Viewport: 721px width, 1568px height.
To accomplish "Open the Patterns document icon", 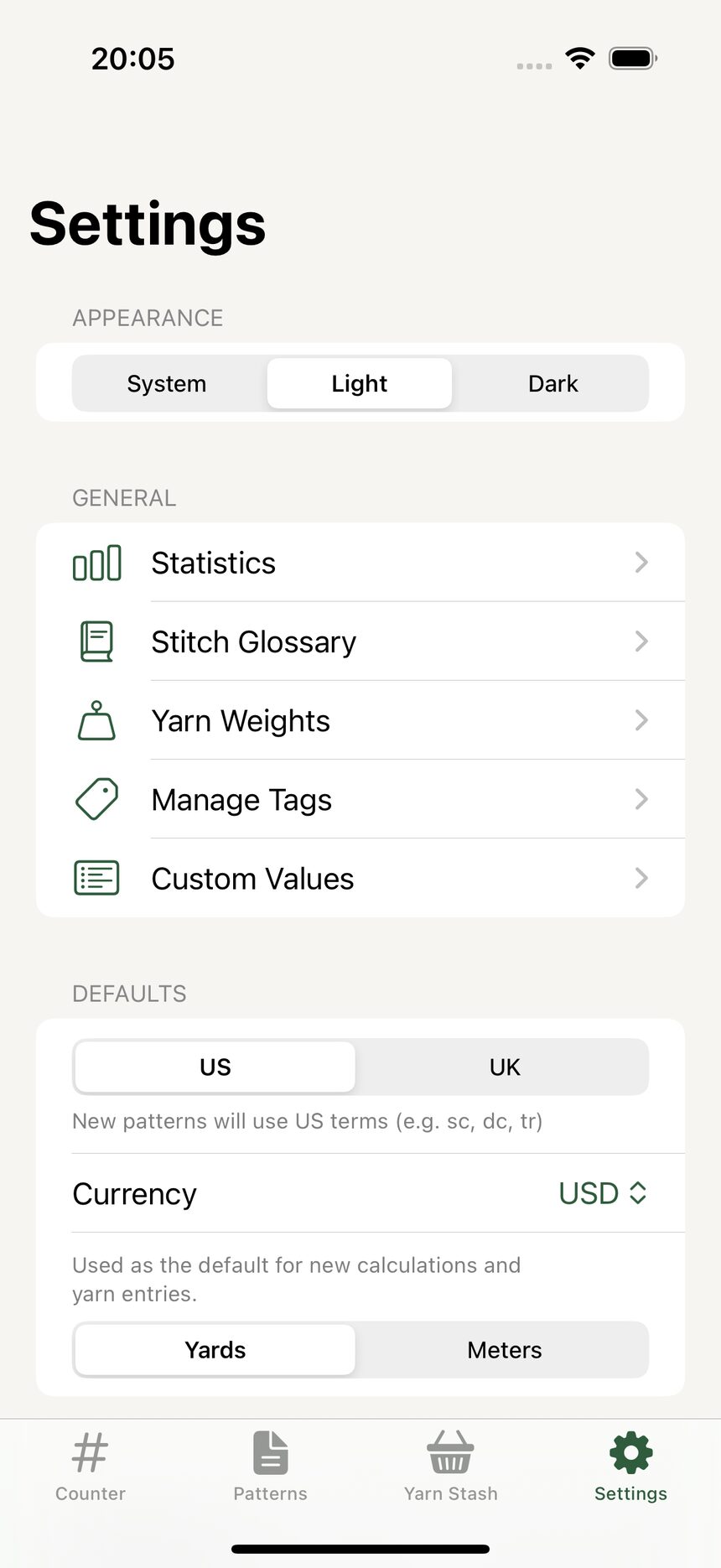I will [x=270, y=1452].
